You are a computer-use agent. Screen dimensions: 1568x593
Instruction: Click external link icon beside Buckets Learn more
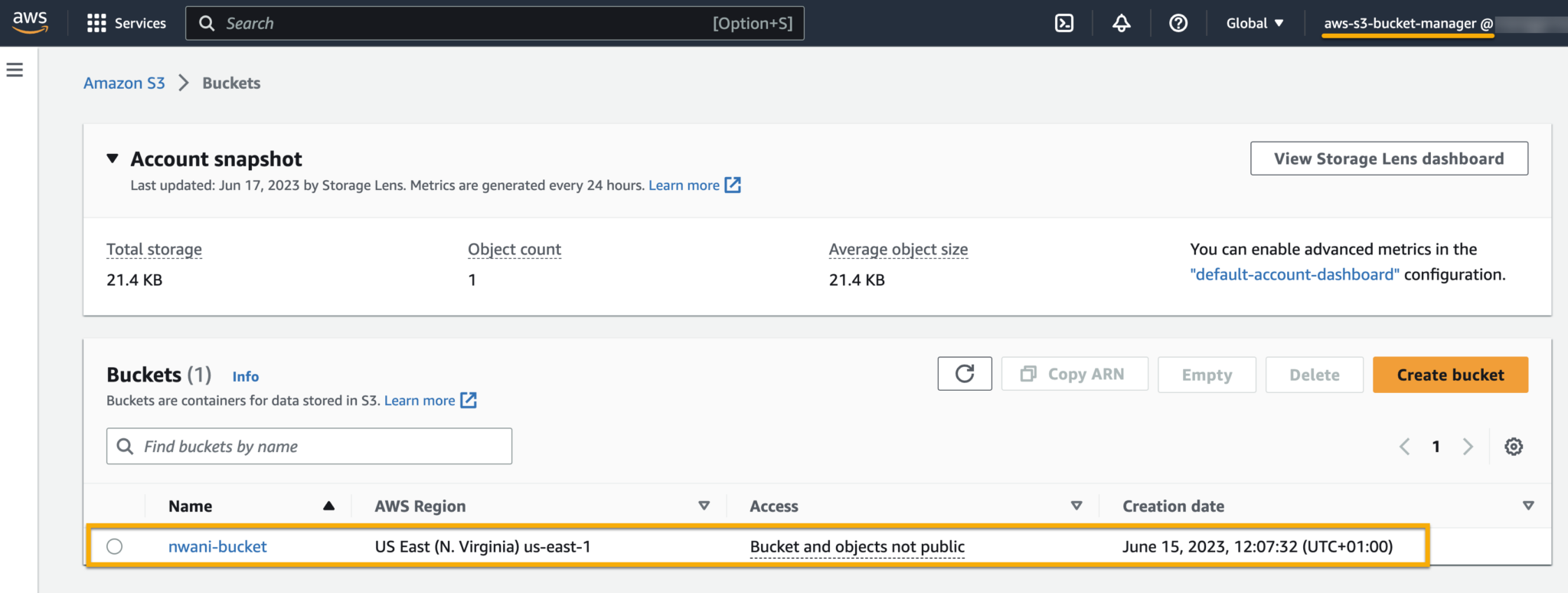pyautogui.click(x=469, y=400)
